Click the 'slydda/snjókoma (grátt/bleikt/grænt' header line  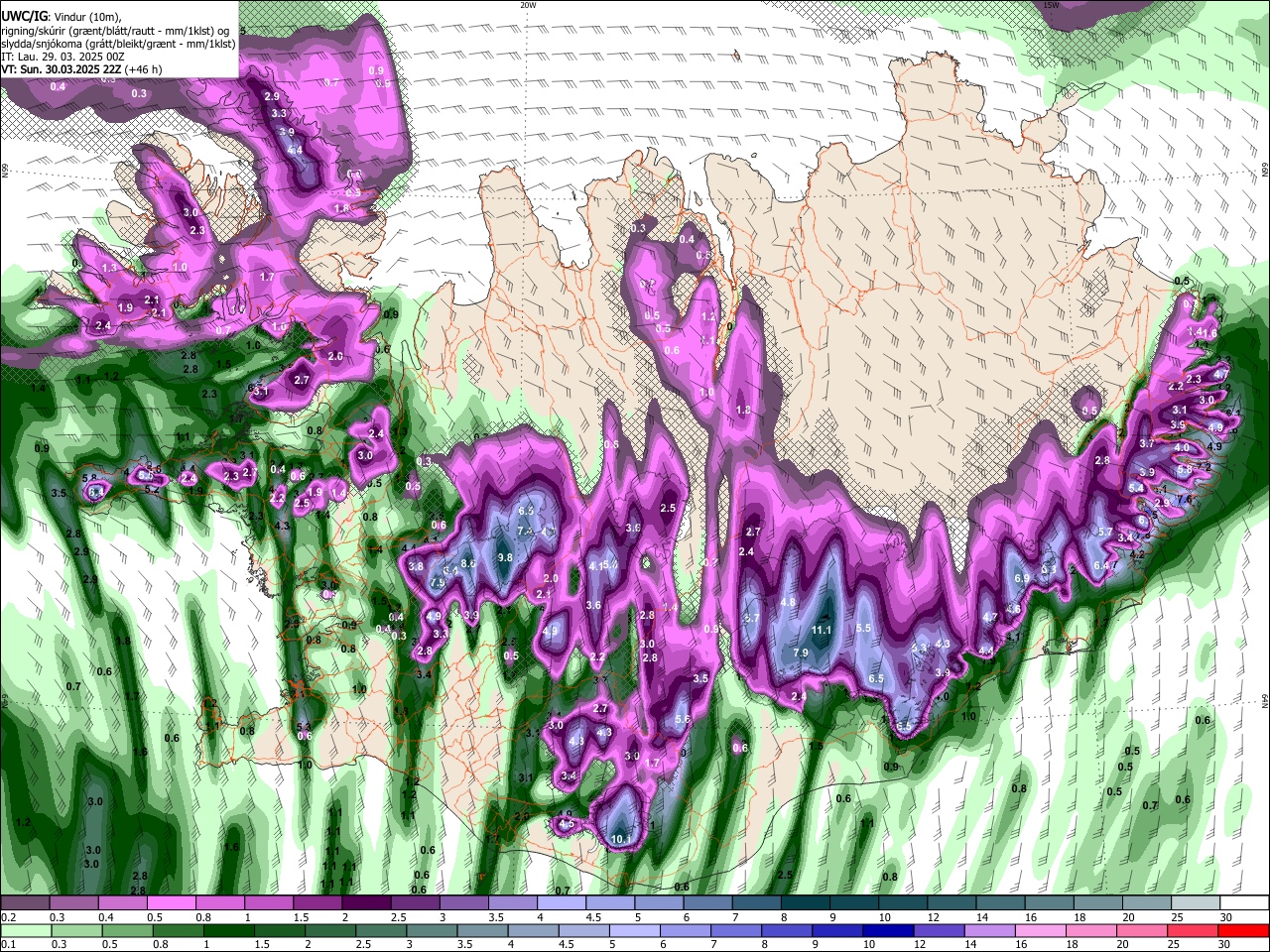click(118, 45)
